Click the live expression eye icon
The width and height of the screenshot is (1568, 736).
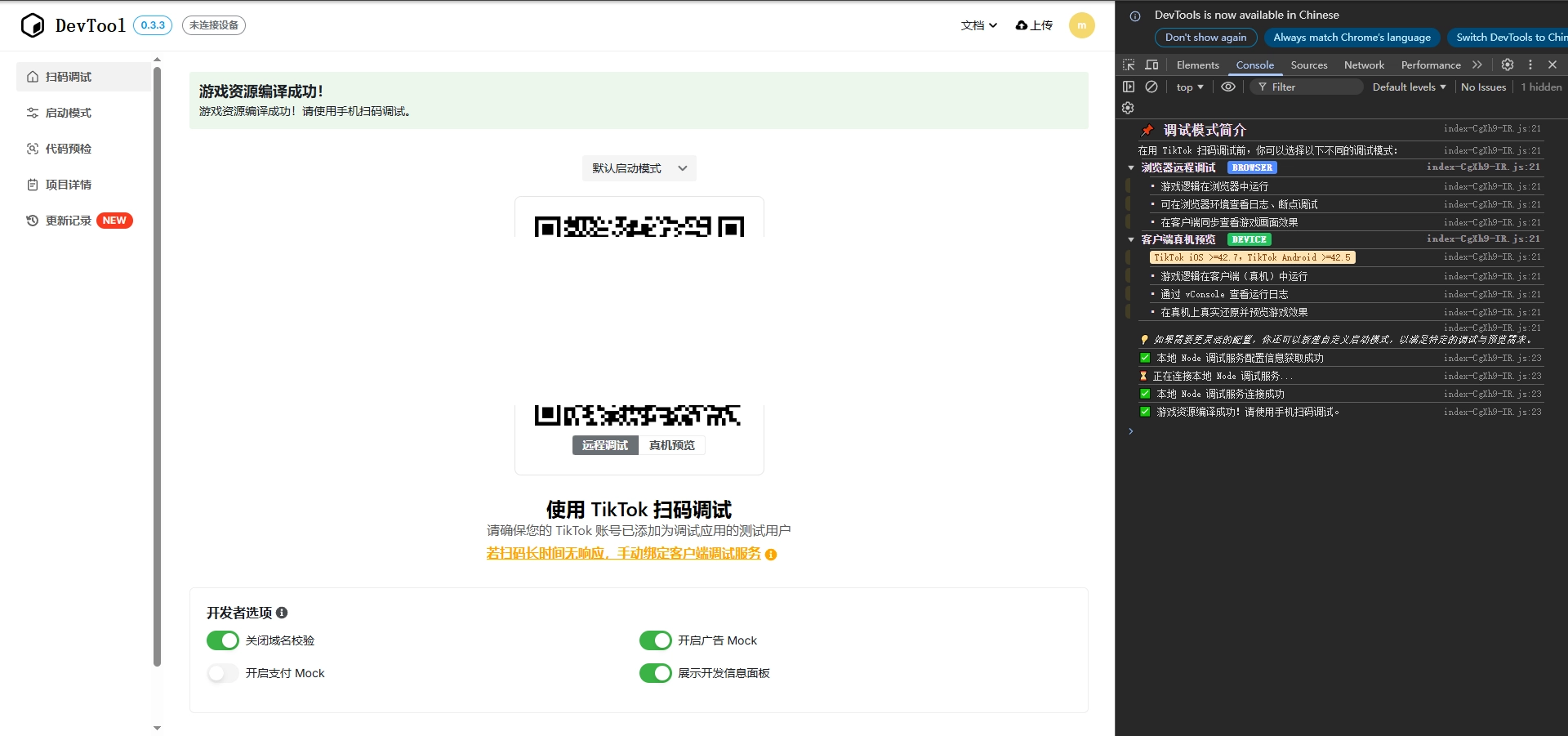[x=1228, y=87]
